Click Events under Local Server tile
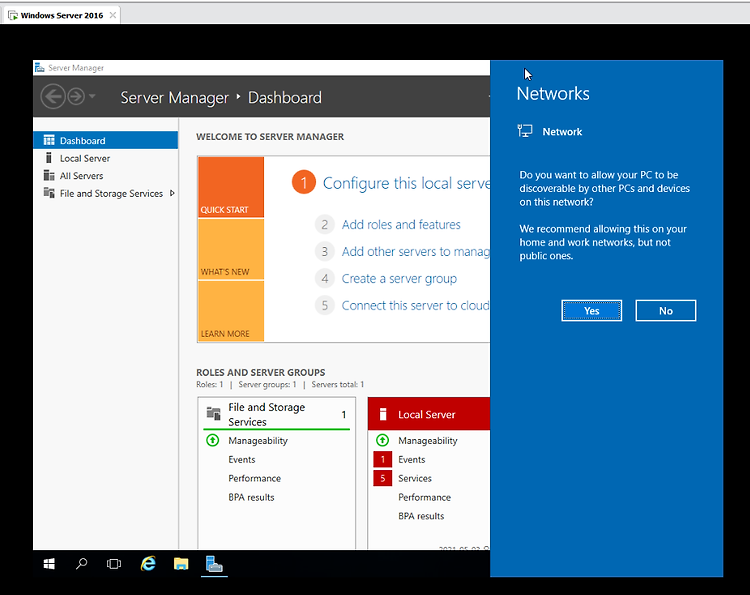 point(411,460)
